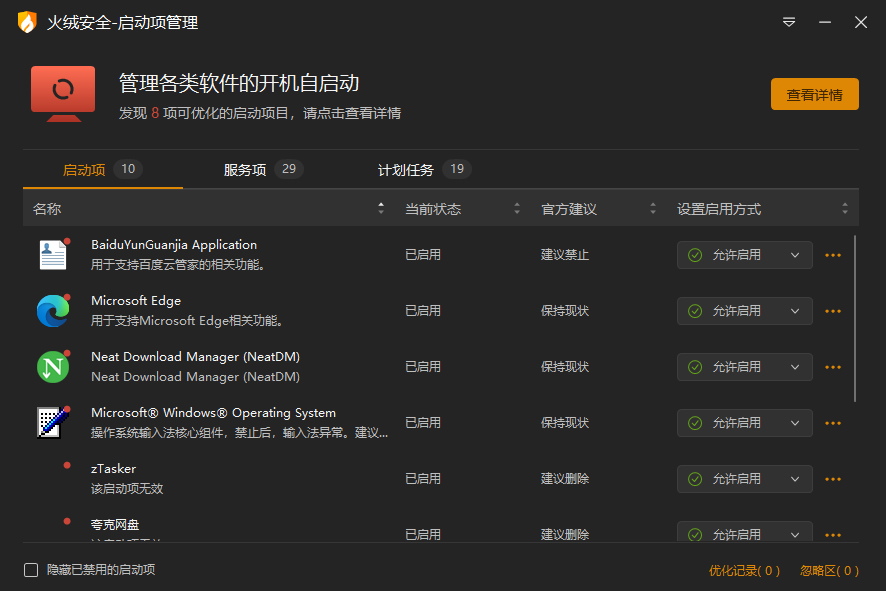This screenshot has height=591, width=886.
Task: Expand 允许启用 dropdown for BaiduYunGuanjia
Action: click(x=745, y=255)
